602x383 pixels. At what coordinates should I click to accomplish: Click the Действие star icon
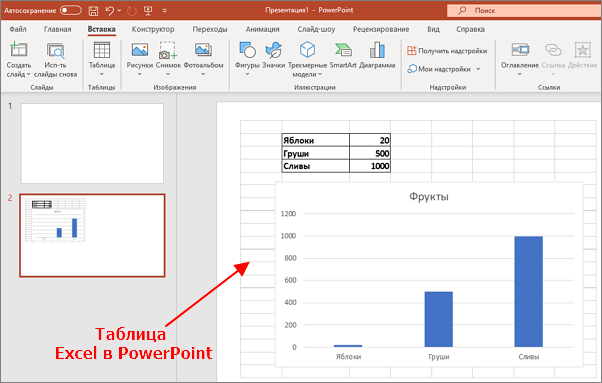pos(582,50)
